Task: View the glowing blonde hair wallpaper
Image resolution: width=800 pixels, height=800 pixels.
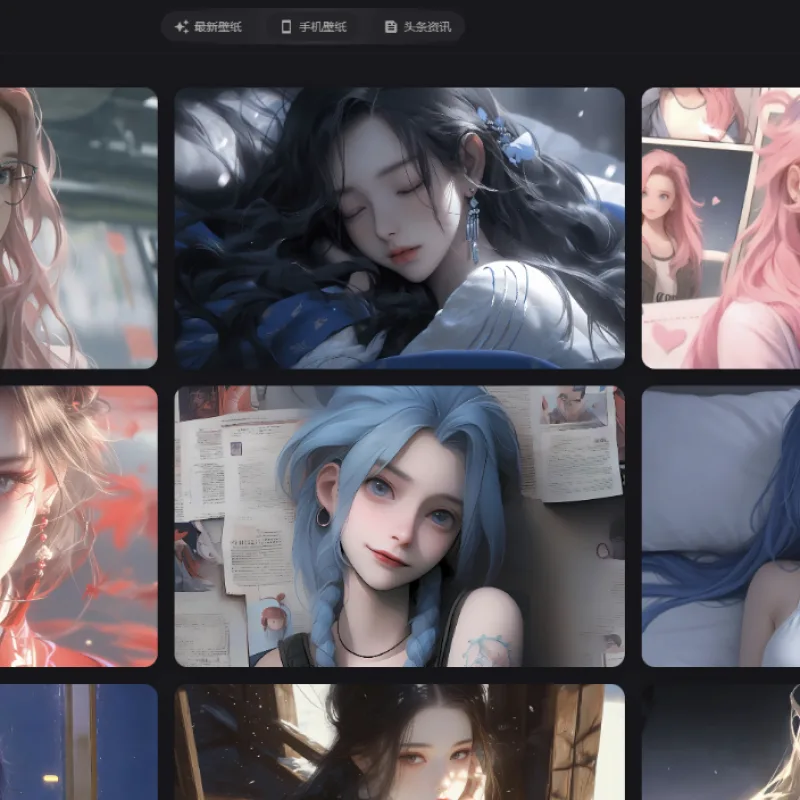Action: pyautogui.click(x=721, y=742)
